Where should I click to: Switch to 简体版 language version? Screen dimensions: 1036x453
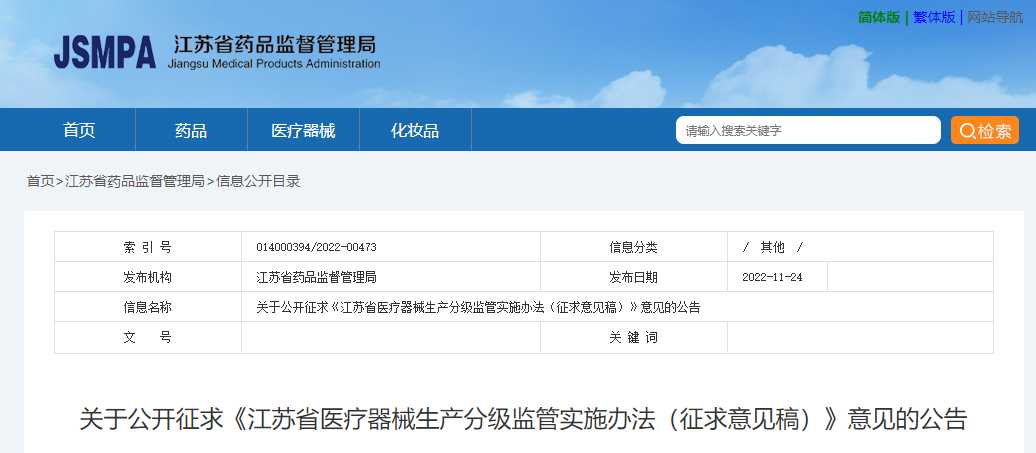[x=879, y=18]
